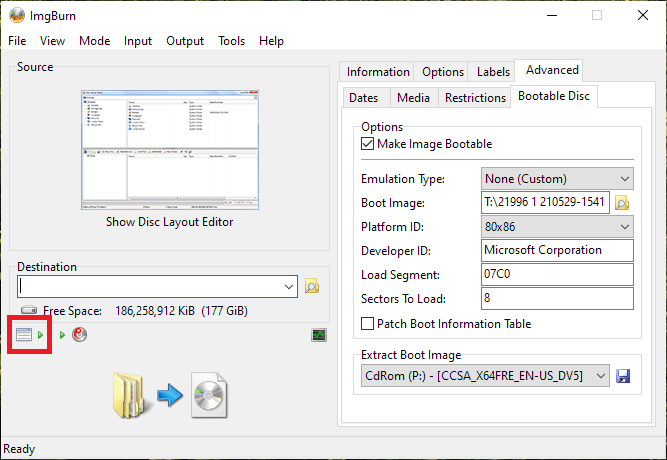This screenshot has height=460, width=667.
Task: Click the Sectors To Load field
Action: (556, 298)
